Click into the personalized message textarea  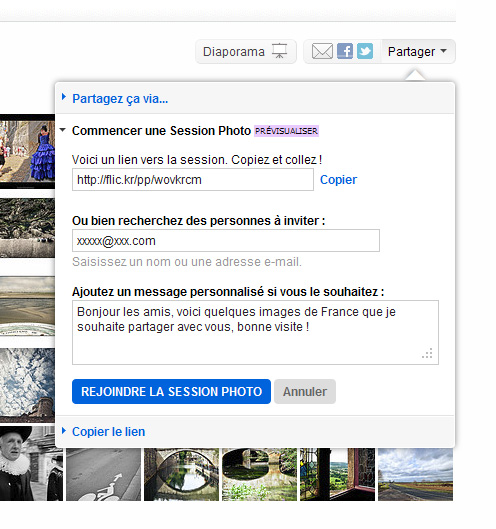click(255, 332)
